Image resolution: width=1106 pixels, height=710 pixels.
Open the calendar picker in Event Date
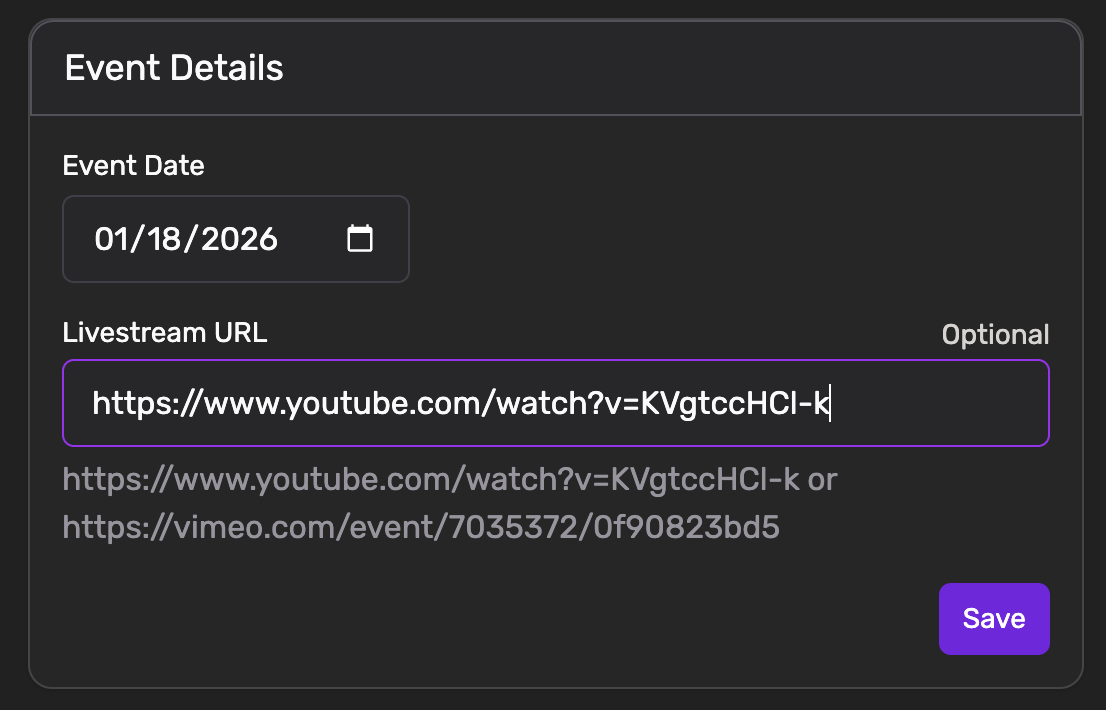click(x=360, y=239)
